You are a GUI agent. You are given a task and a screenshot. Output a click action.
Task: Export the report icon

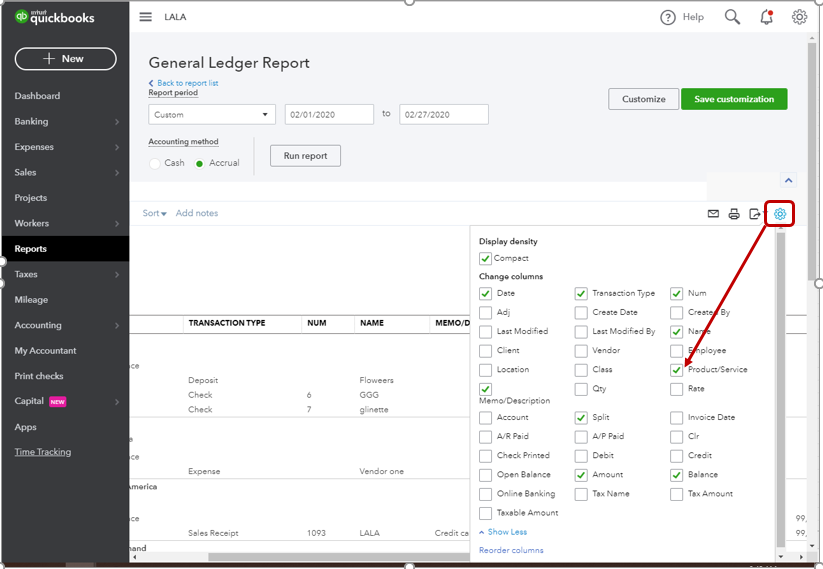[754, 214]
